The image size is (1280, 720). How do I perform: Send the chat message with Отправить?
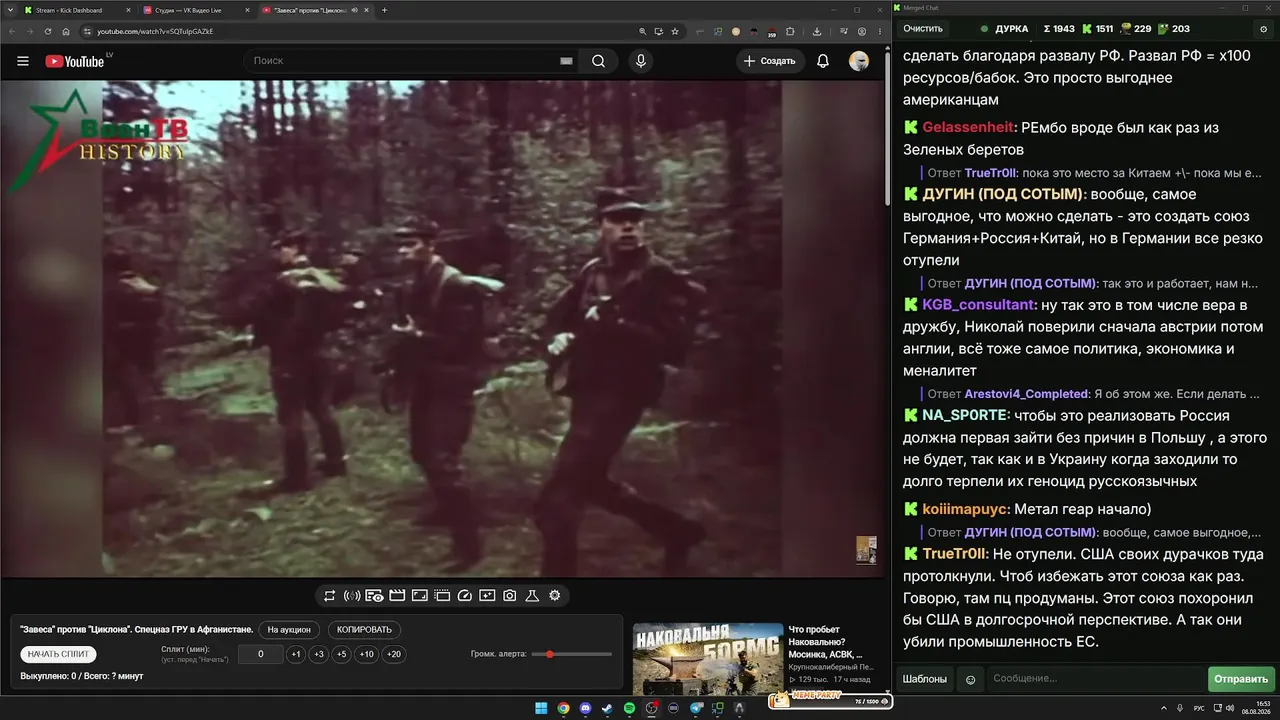point(1241,679)
